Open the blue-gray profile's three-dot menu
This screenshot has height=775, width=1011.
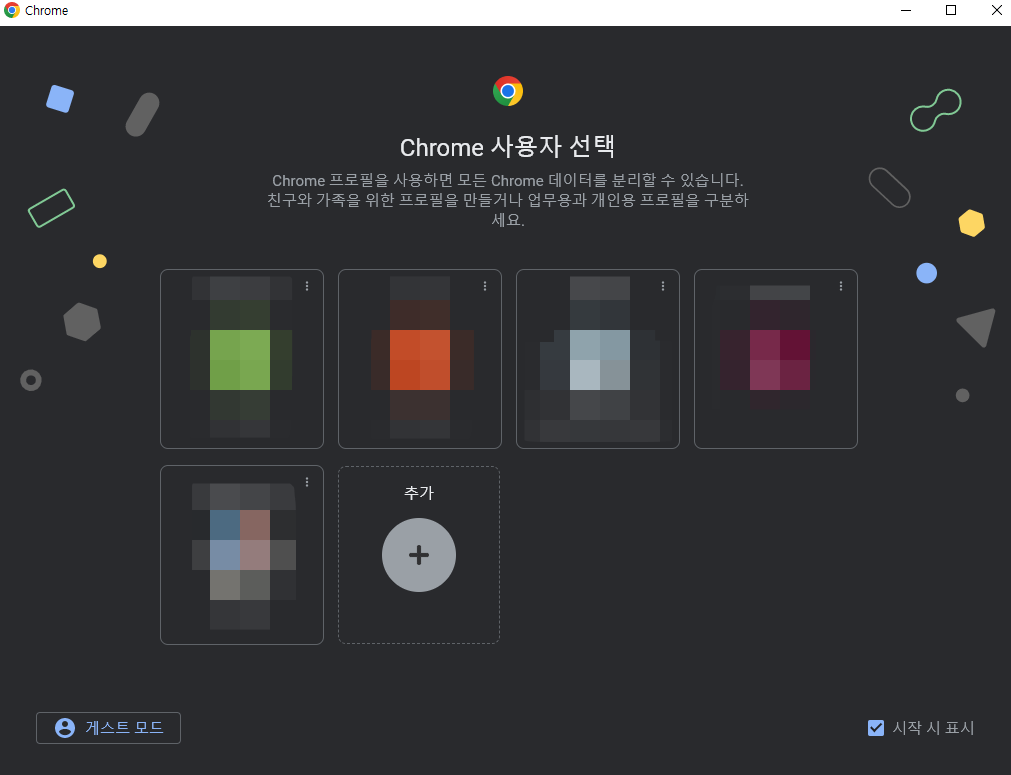[663, 285]
